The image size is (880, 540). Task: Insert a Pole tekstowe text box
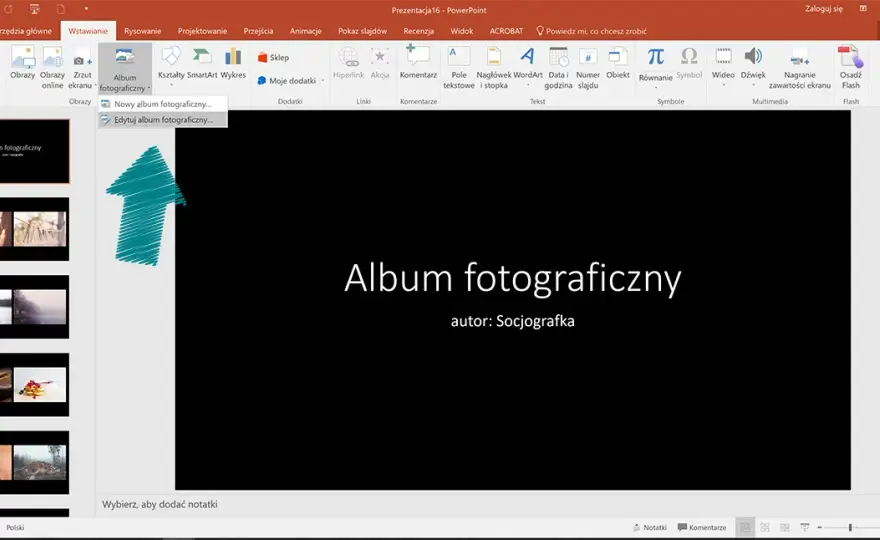pyautogui.click(x=459, y=67)
